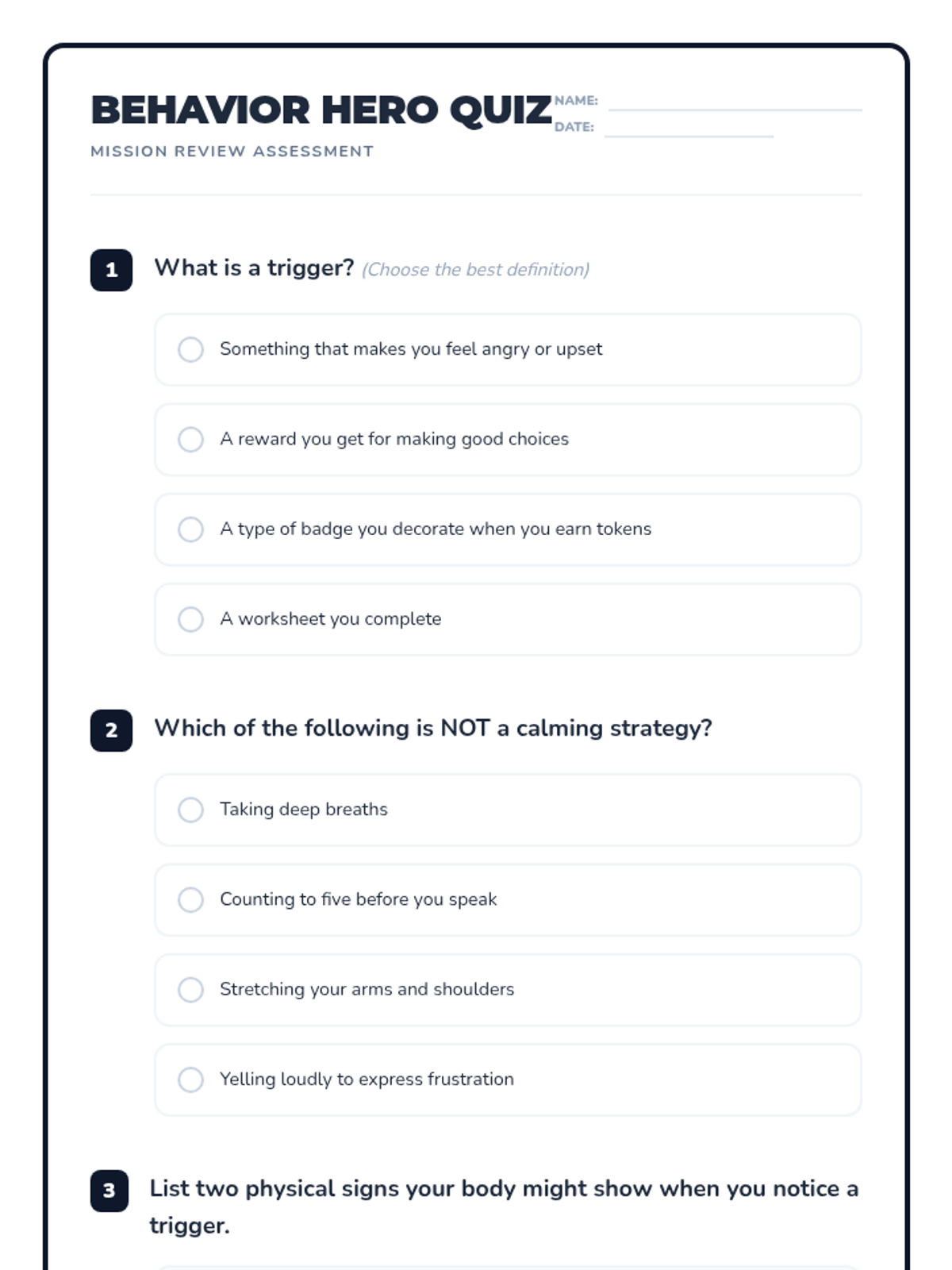Select 'Yelling loudly to express frustration' radio
Screen dimensions: 952x1270
click(190, 1079)
